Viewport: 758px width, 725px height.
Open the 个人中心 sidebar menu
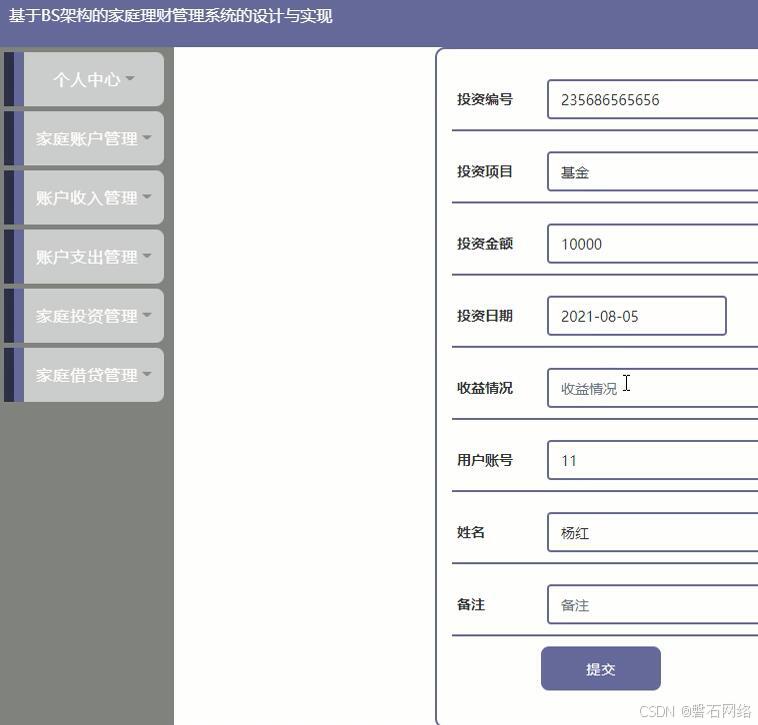[86, 79]
